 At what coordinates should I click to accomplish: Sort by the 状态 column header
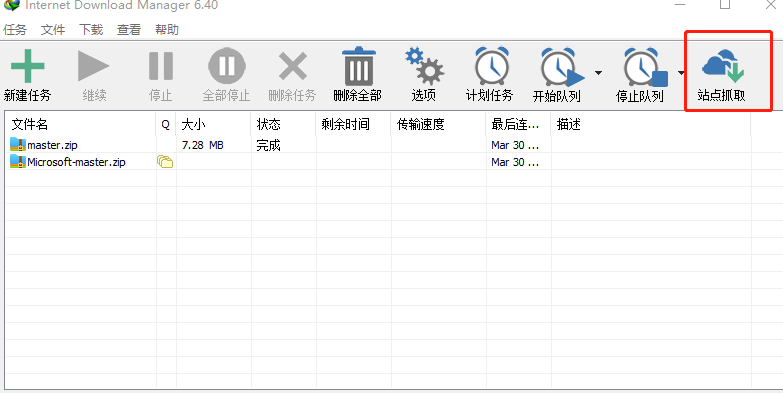[x=283, y=124]
